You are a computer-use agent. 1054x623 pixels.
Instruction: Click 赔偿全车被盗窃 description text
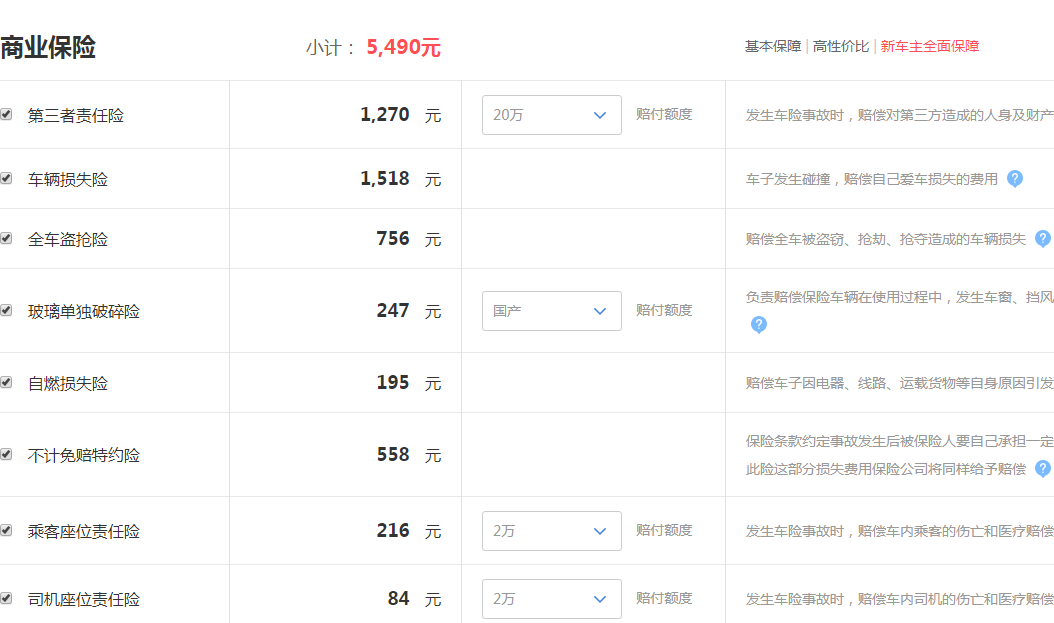click(886, 239)
